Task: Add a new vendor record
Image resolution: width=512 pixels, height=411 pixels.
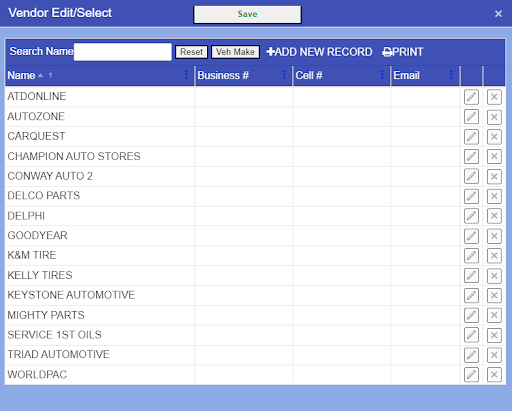Action: tap(319, 52)
